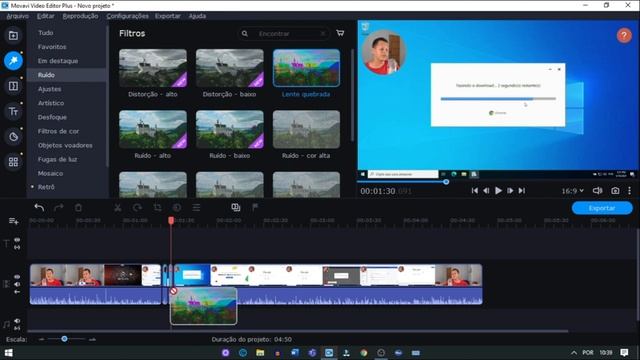Click the preview seek bar handle

(446, 182)
